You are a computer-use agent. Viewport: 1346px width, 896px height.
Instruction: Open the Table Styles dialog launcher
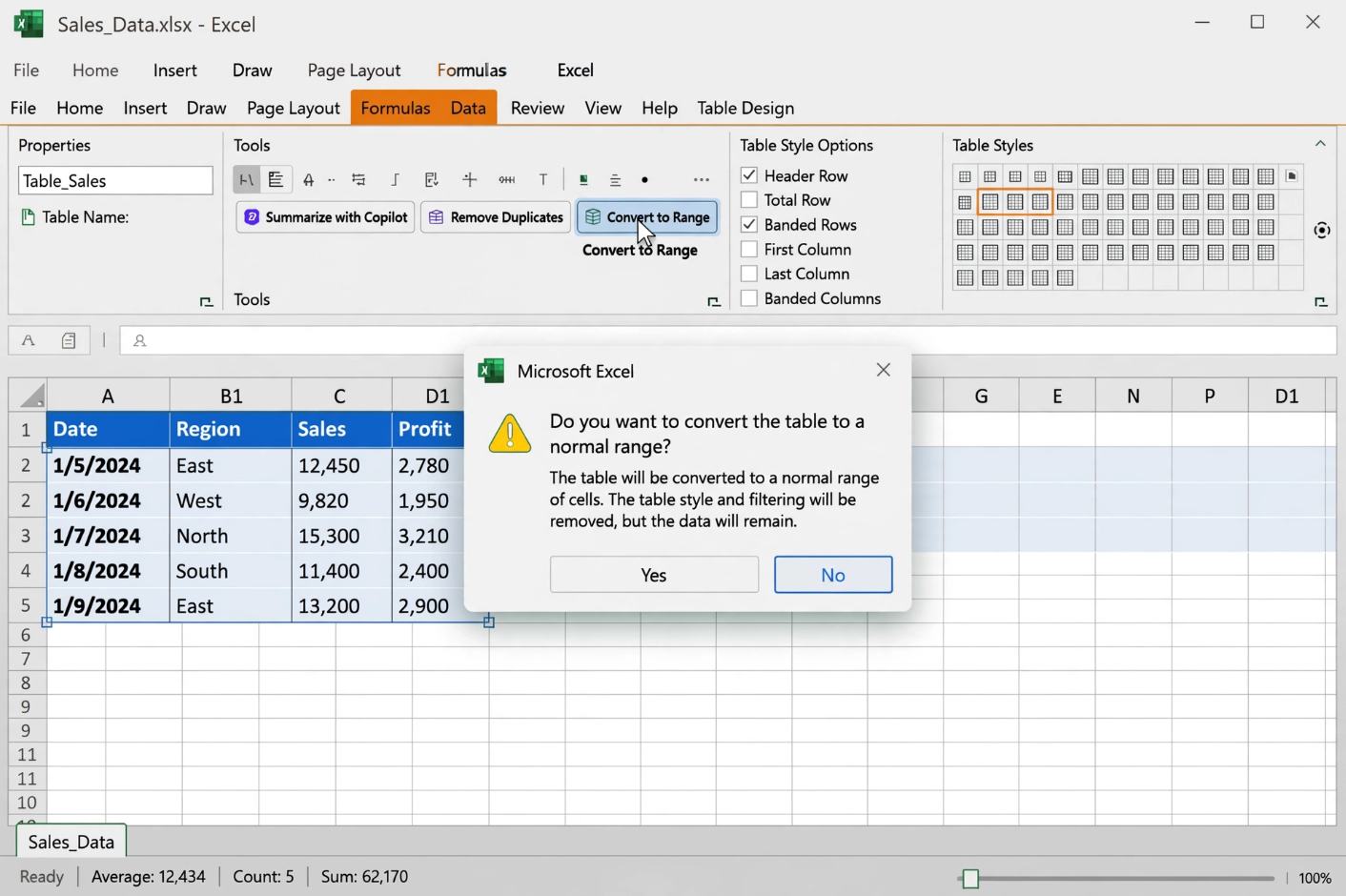(x=1320, y=302)
